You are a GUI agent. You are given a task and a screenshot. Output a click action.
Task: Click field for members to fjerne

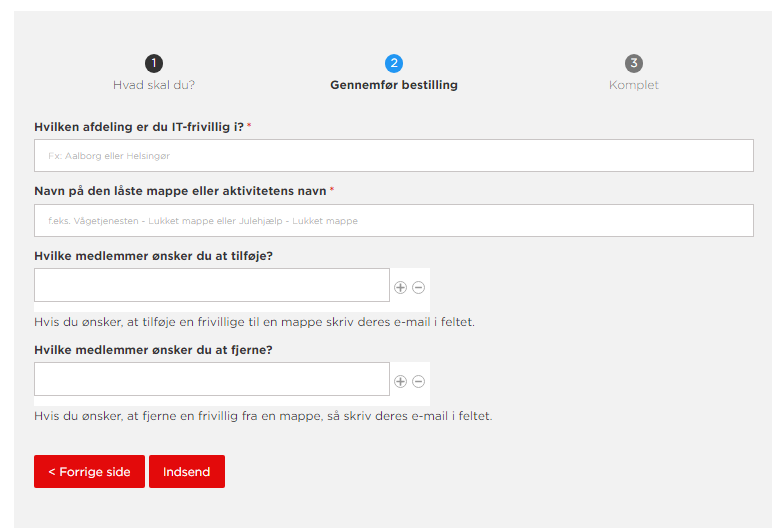pos(212,379)
